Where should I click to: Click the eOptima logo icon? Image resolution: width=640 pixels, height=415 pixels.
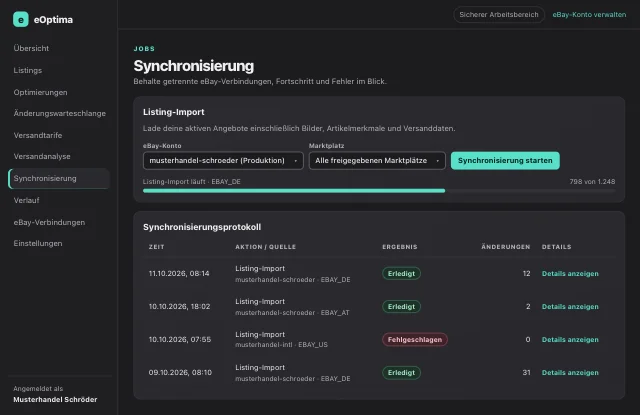coord(21,19)
